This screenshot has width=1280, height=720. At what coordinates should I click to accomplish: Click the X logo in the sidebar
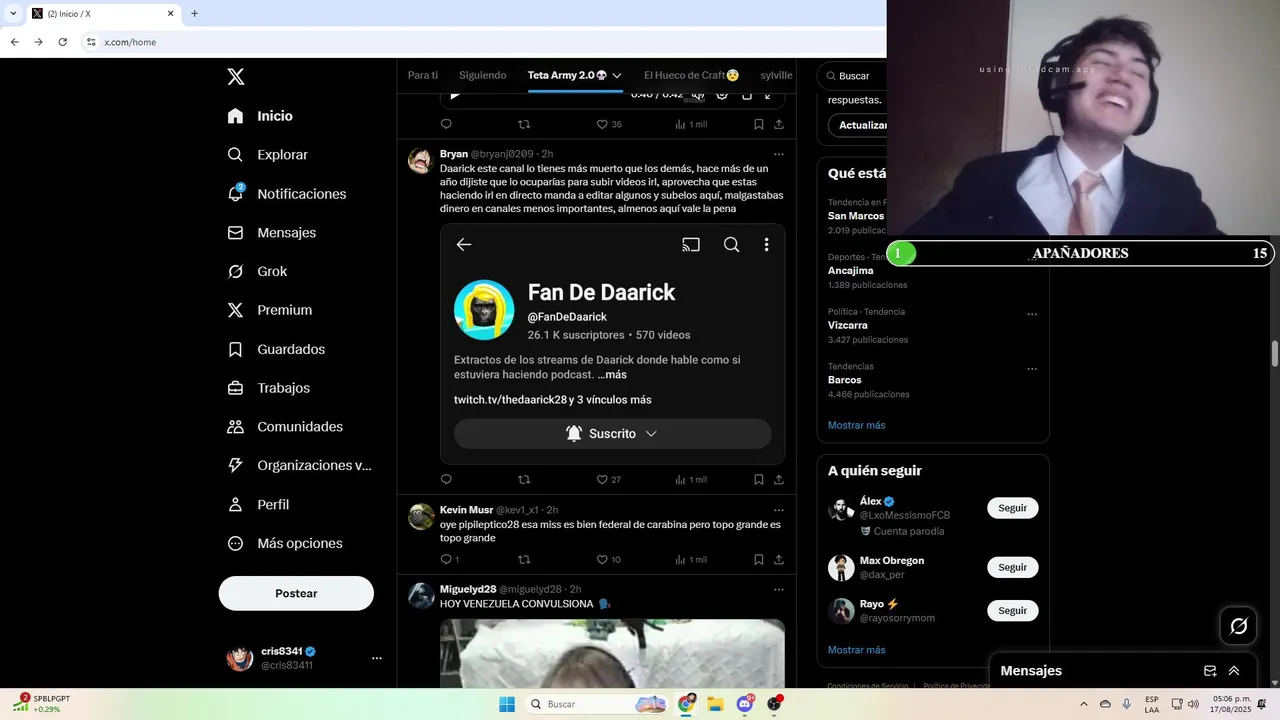coord(235,77)
